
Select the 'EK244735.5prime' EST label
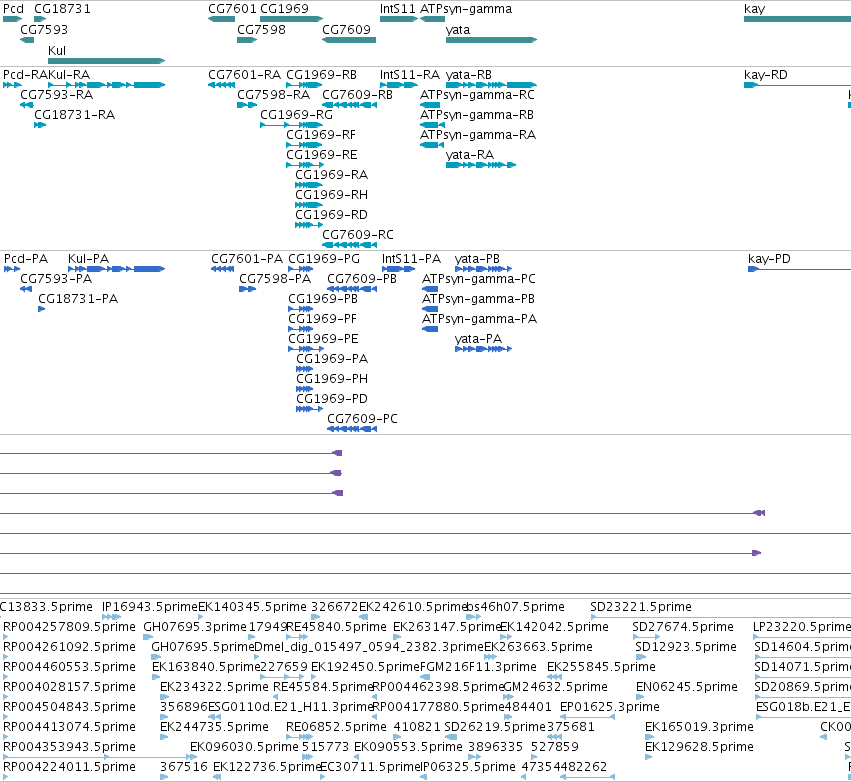pyautogui.click(x=214, y=727)
